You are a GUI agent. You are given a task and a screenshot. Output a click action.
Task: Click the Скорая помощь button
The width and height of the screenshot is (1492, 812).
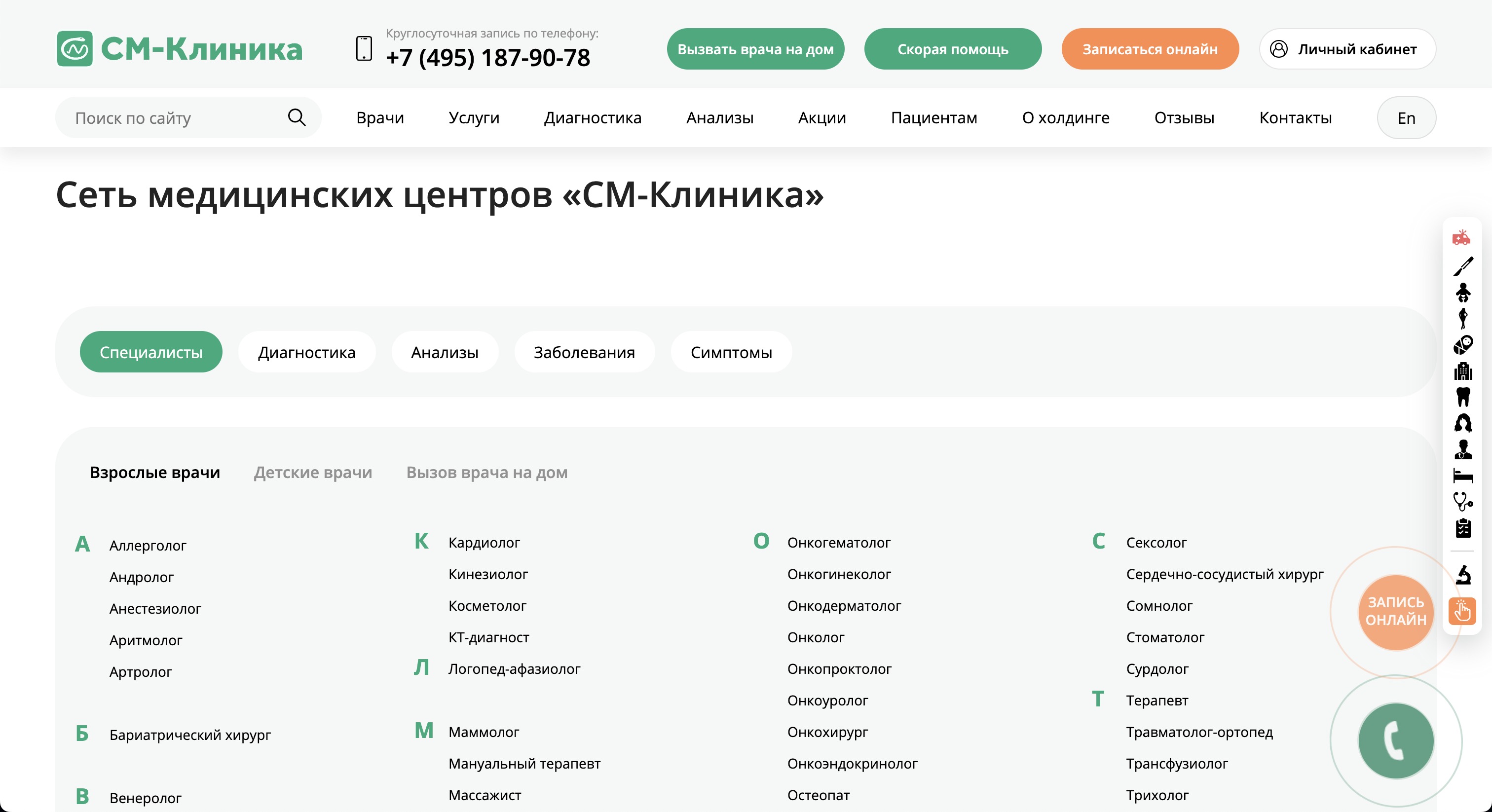point(953,49)
